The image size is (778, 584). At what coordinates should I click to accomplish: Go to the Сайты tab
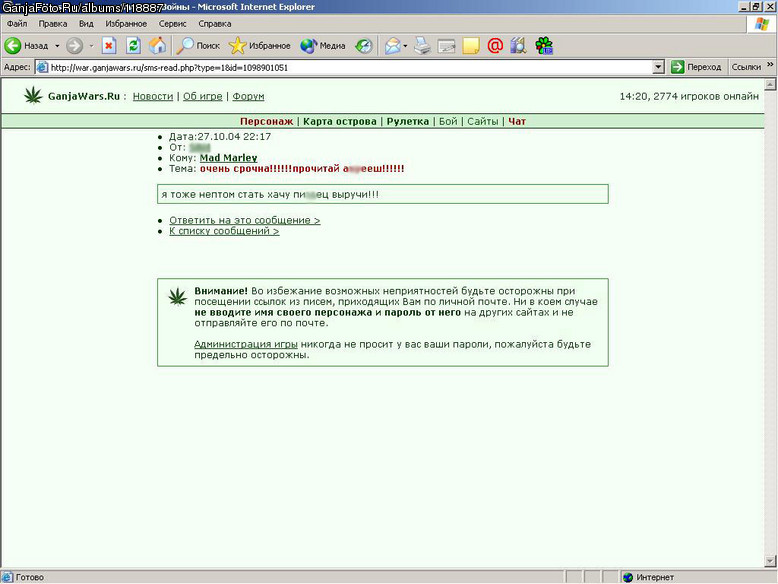[483, 122]
